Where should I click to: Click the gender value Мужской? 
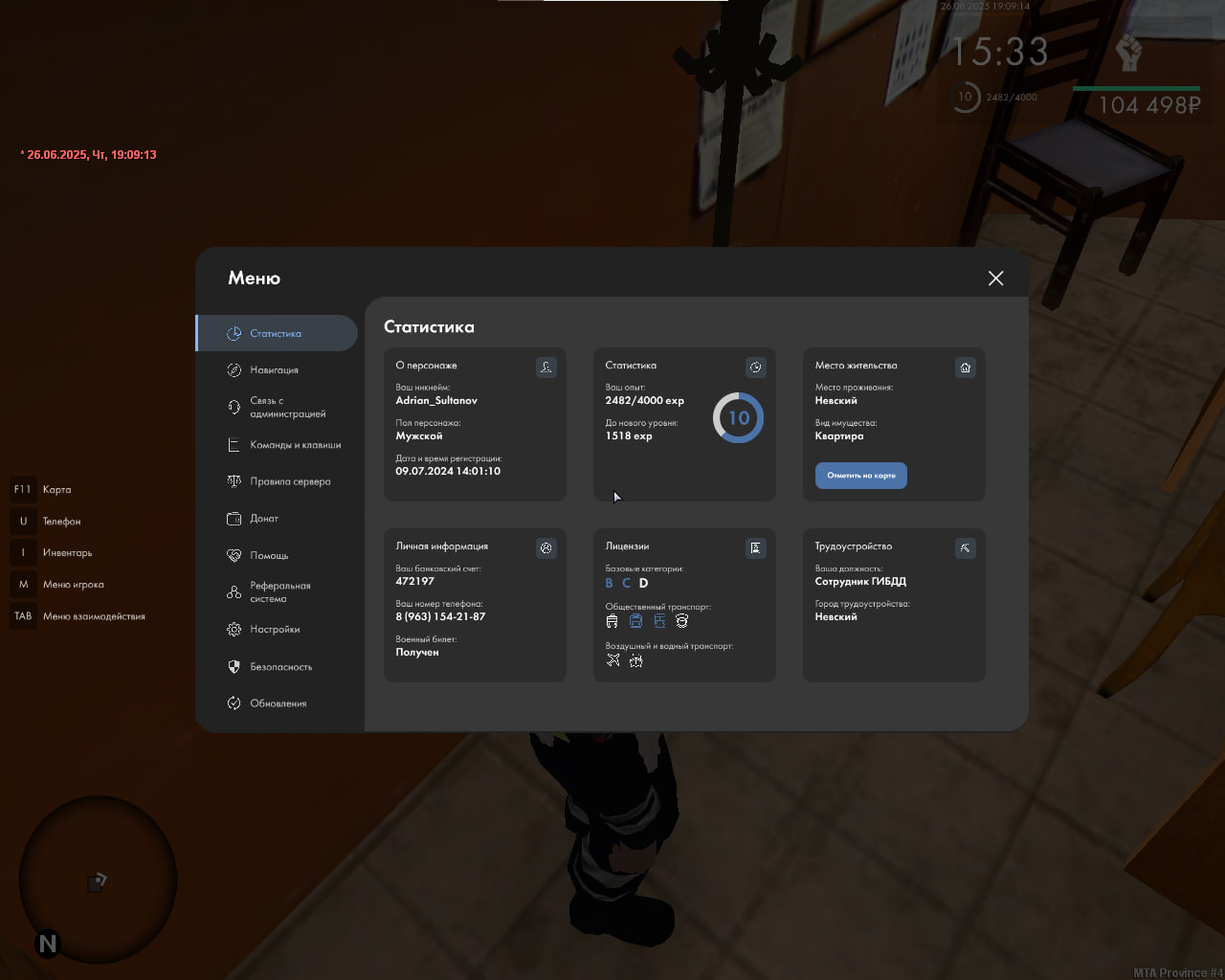tap(419, 435)
